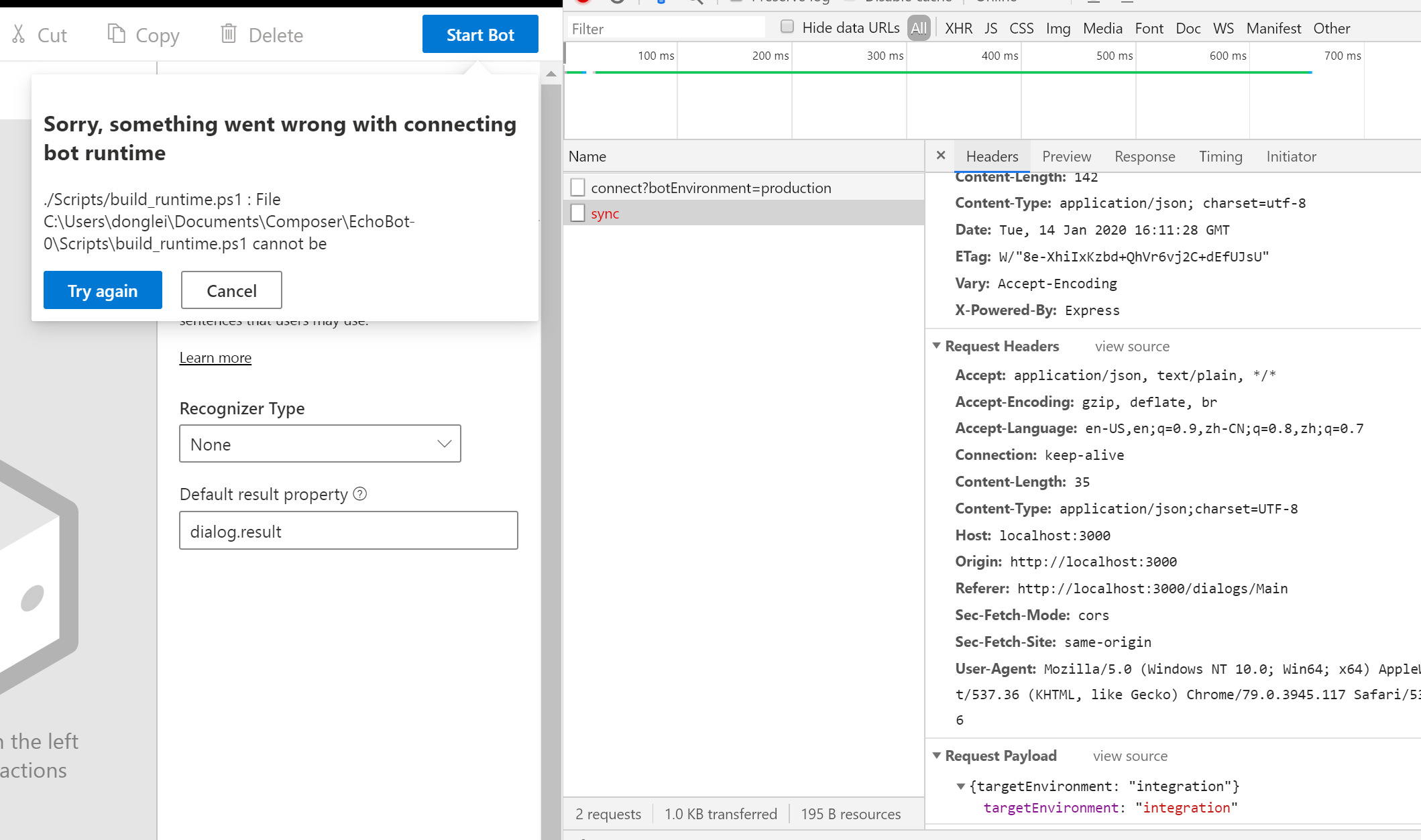Click the Start Bot button

pyautogui.click(x=480, y=34)
